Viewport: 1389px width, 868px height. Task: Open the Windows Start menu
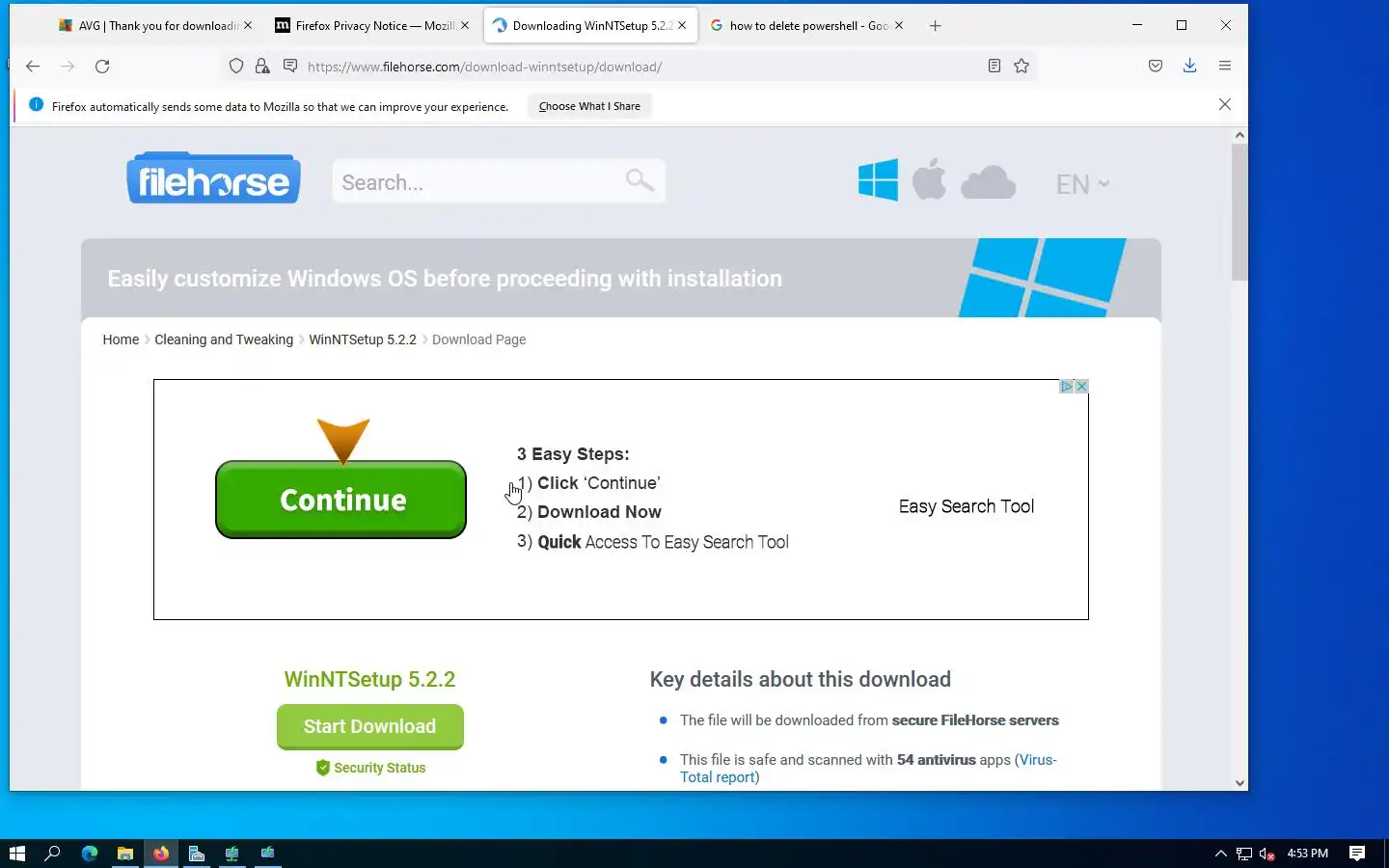(x=16, y=854)
